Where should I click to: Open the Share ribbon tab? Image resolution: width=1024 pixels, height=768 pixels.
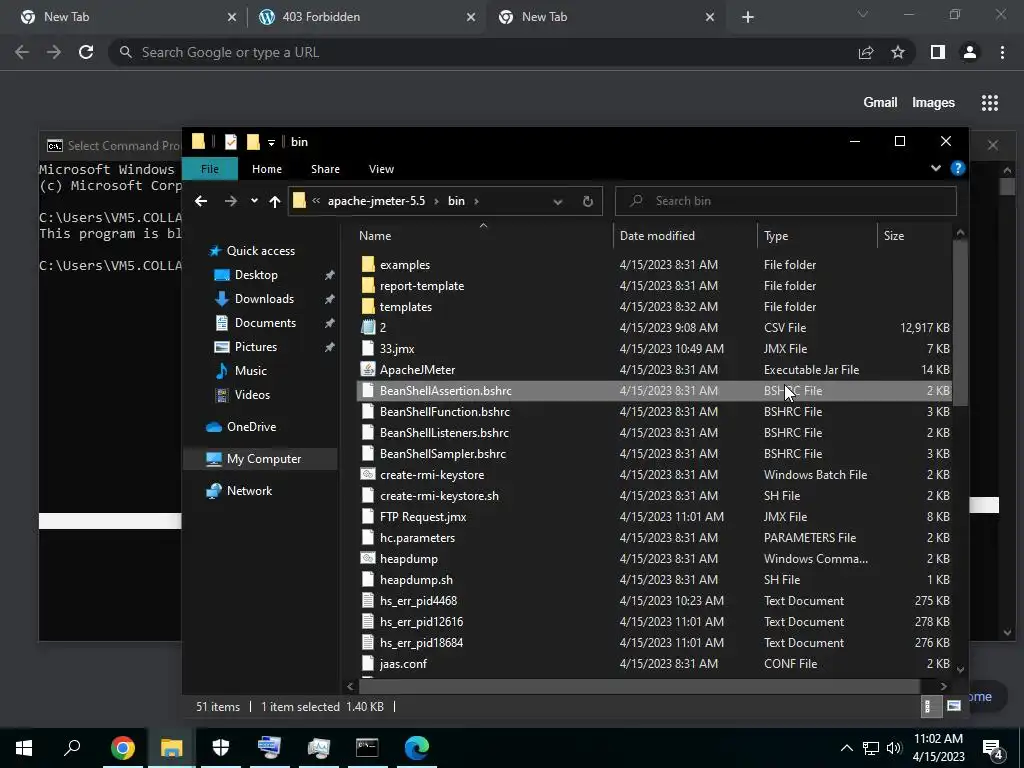click(325, 169)
